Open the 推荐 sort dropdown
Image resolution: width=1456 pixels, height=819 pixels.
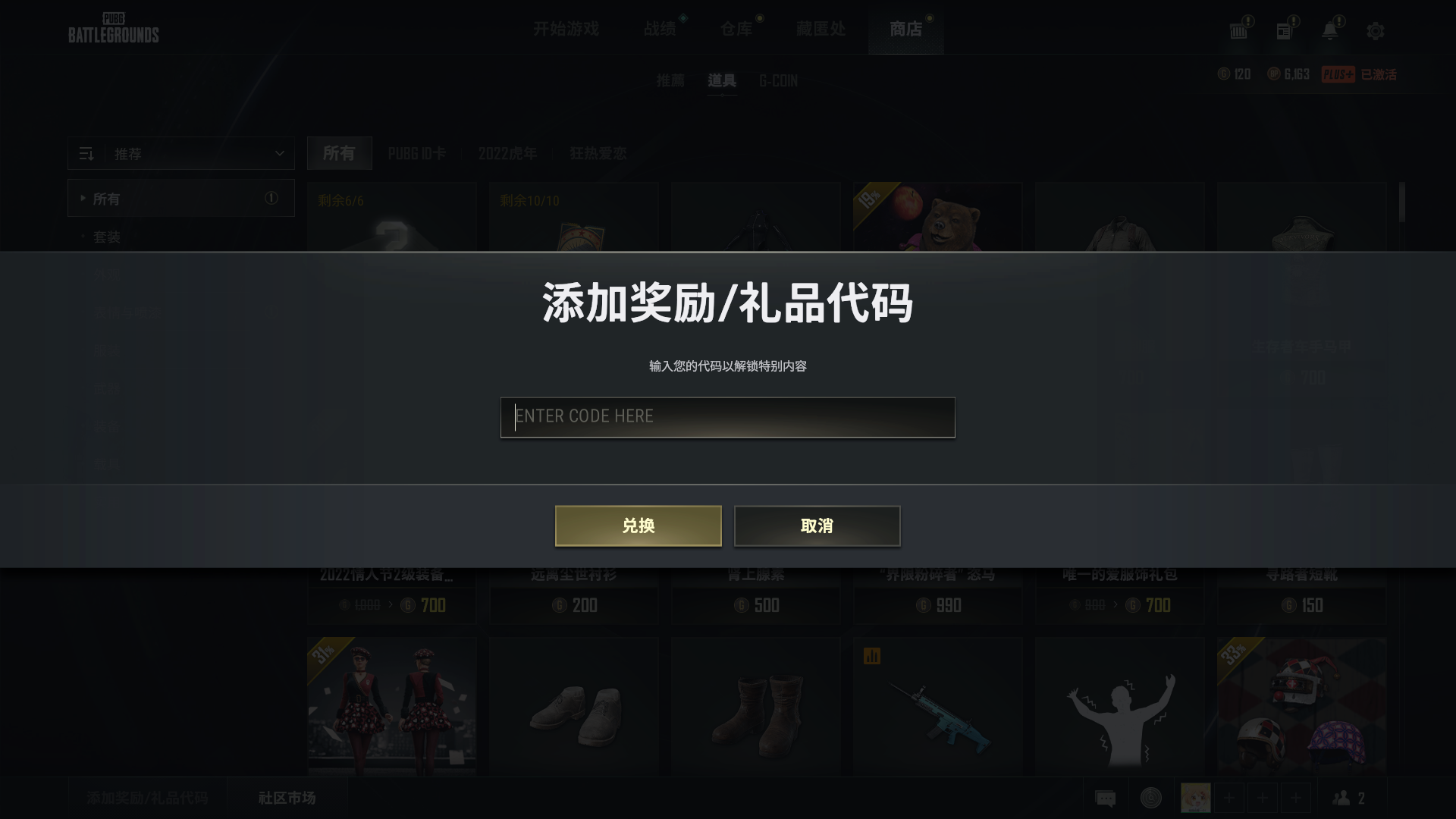tap(181, 153)
